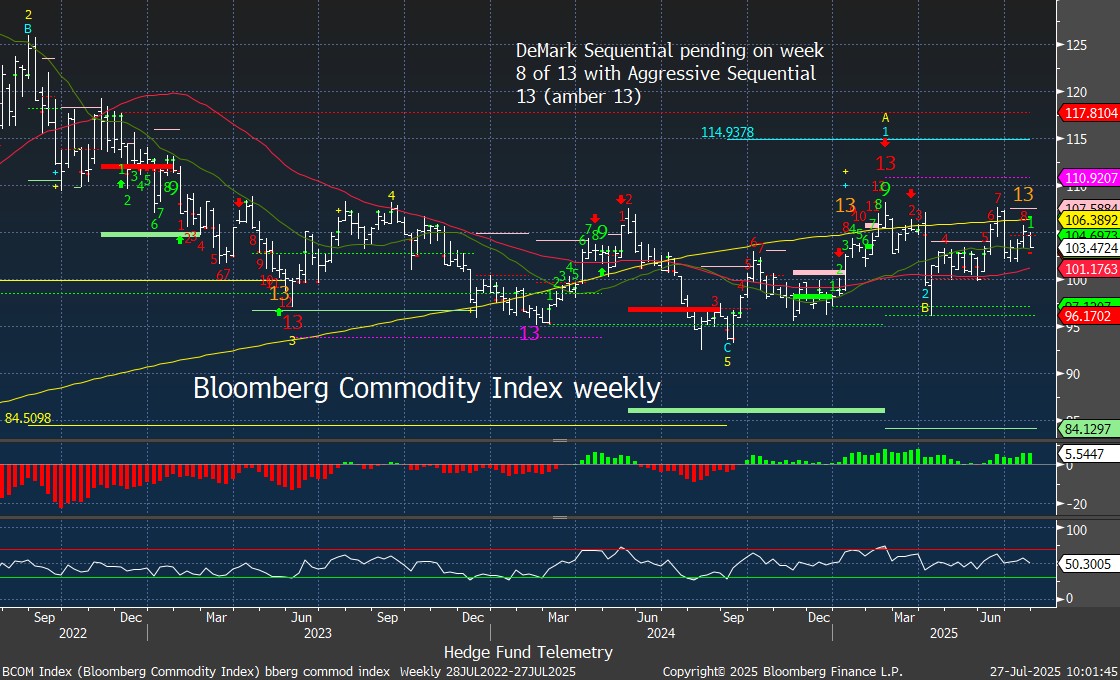1120x680 pixels.
Task: Click the Bloomberg Finance L.P. copyright notice
Action: [782, 671]
